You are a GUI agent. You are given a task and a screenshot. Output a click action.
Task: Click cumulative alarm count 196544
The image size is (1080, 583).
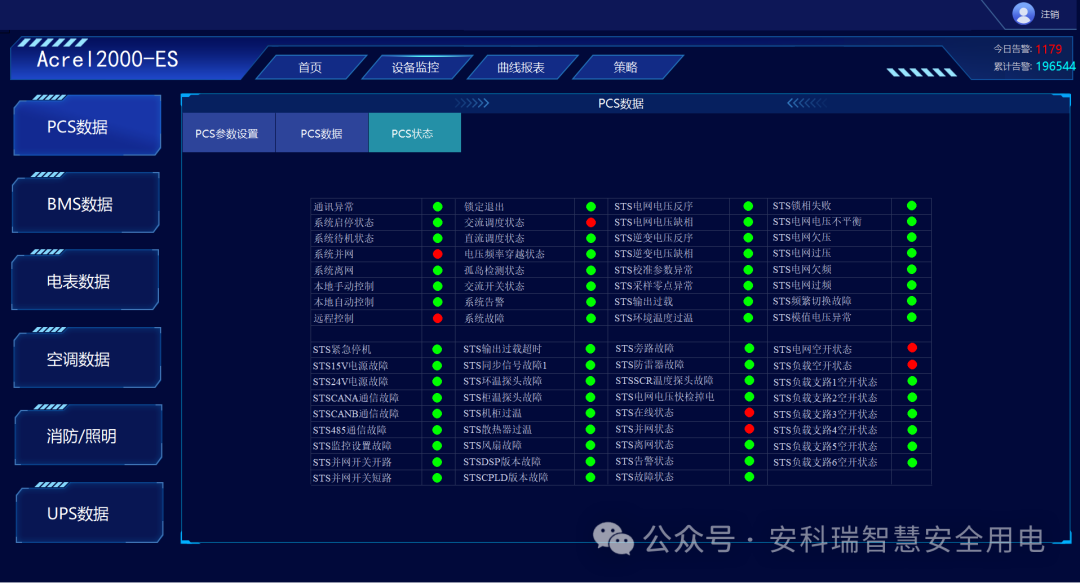pyautogui.click(x=1055, y=66)
